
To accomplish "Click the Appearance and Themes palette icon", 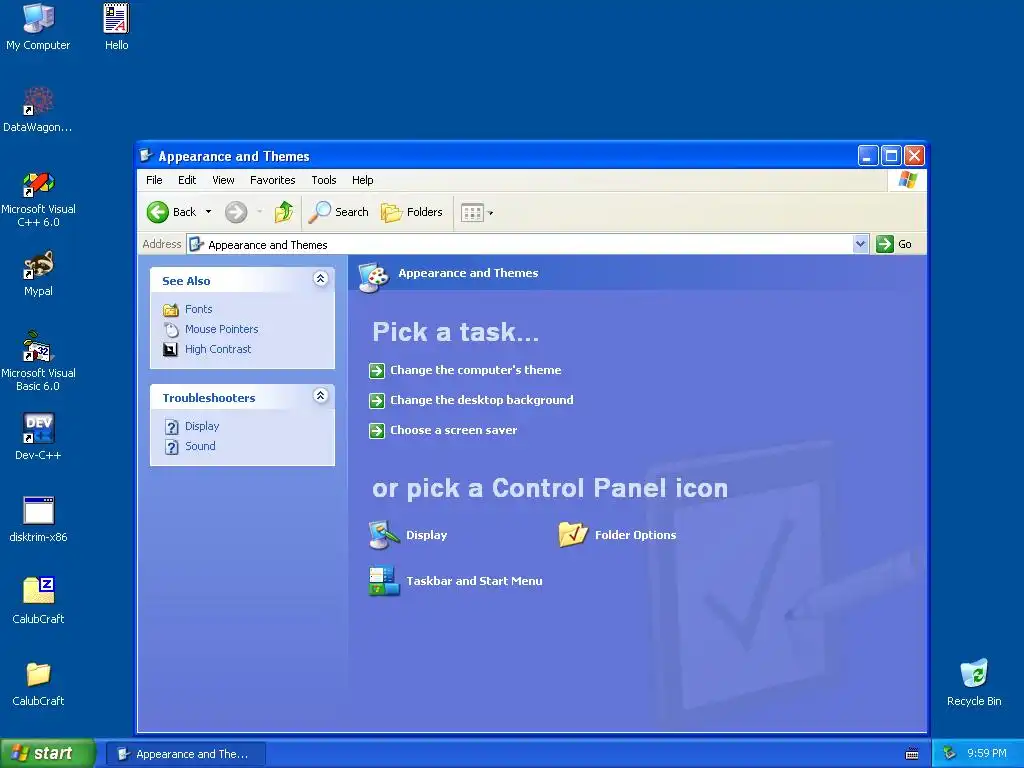I will [374, 277].
